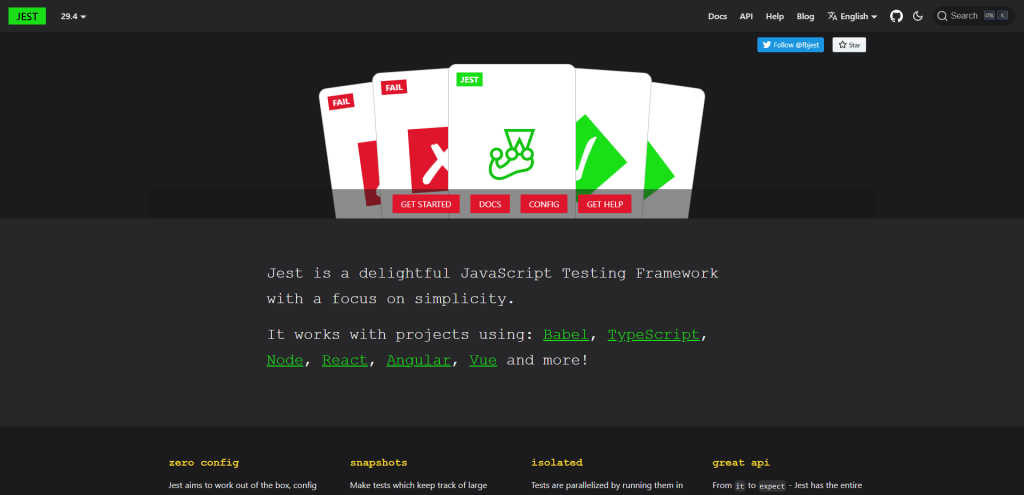This screenshot has height=495, width=1024.
Task: Follow the Angular link
Action: coord(419,360)
